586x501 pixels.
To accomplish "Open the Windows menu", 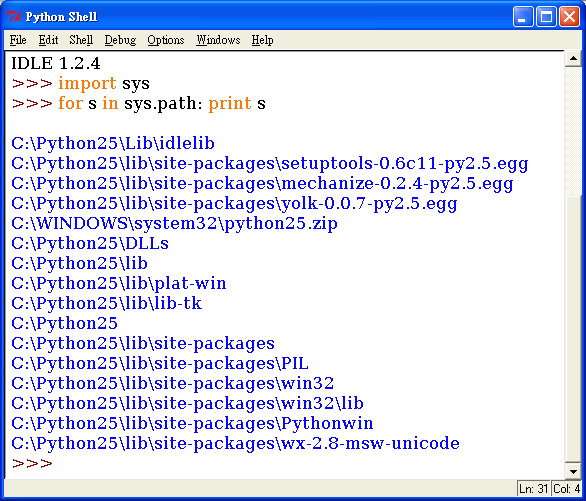I will point(218,40).
